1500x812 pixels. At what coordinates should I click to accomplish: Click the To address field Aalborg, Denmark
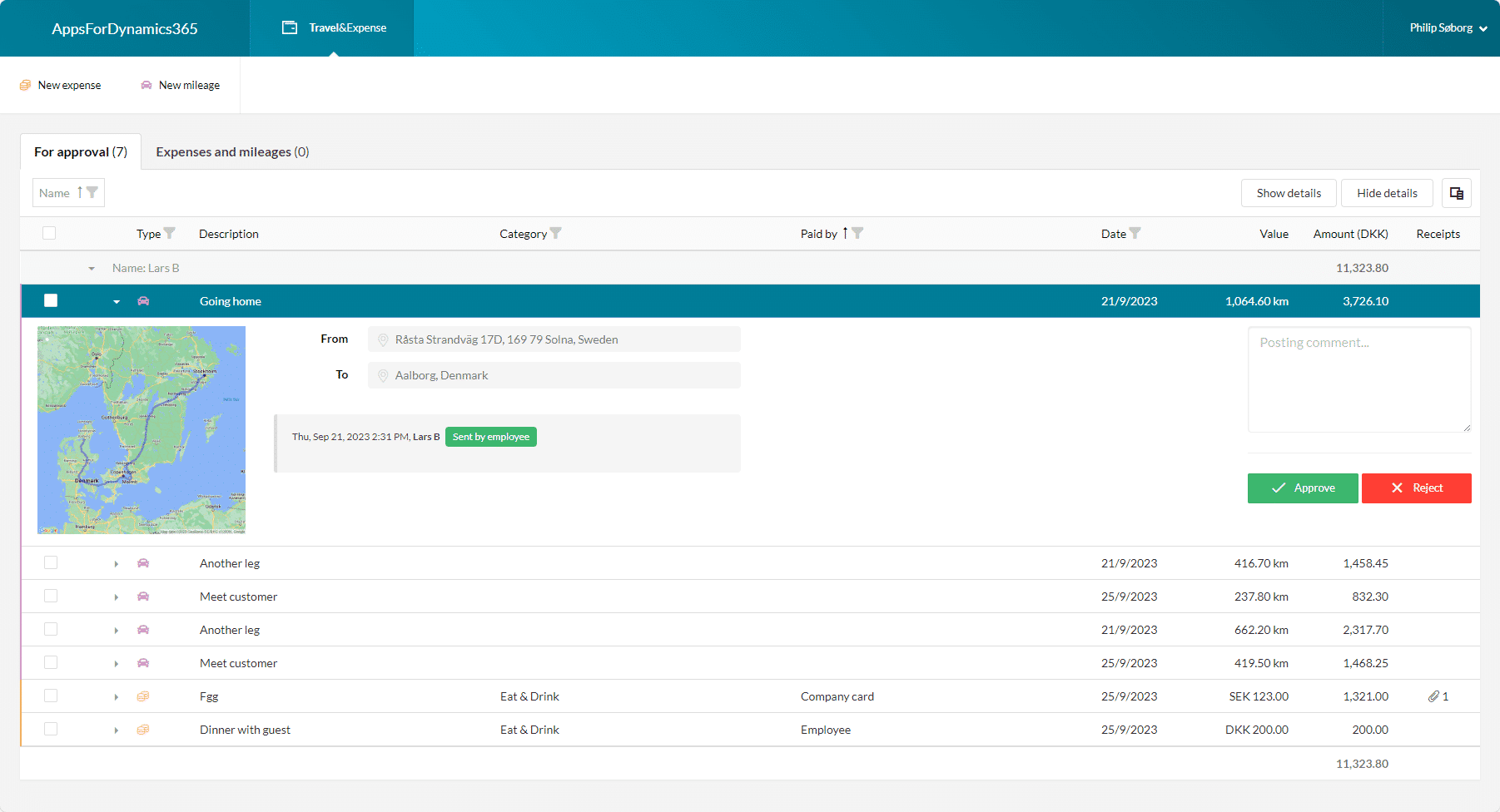click(x=554, y=375)
